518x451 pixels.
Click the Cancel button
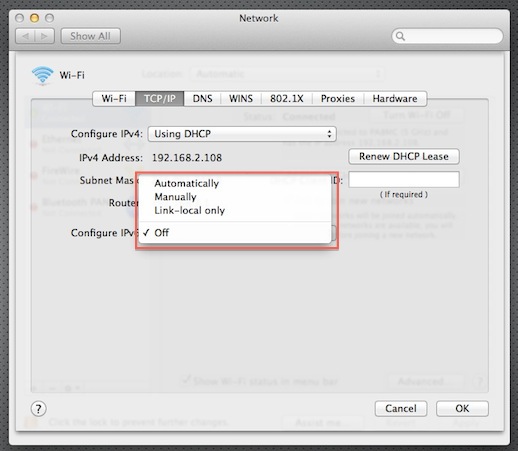point(401,409)
